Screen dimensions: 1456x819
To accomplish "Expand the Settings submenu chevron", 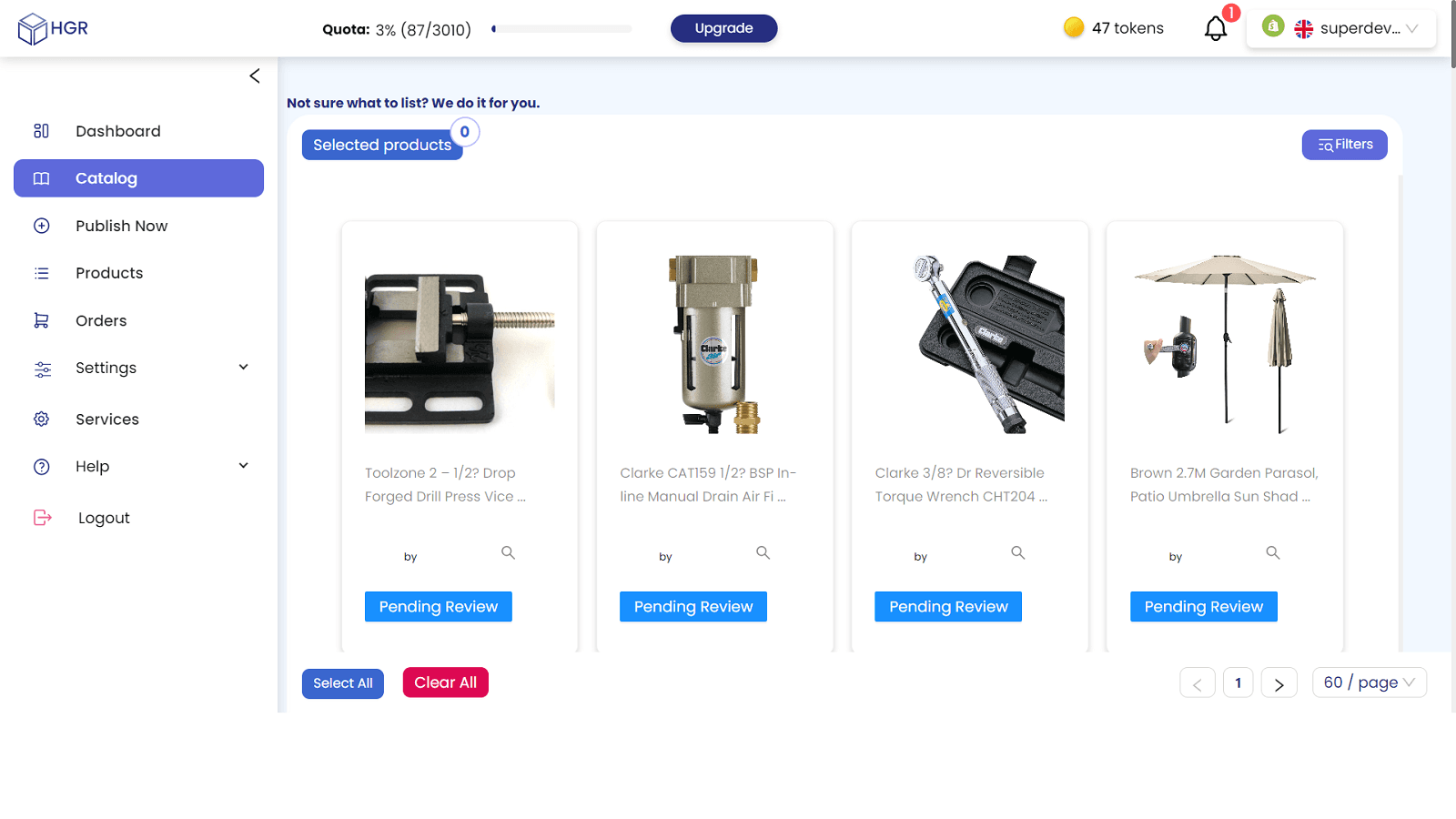I will (243, 367).
